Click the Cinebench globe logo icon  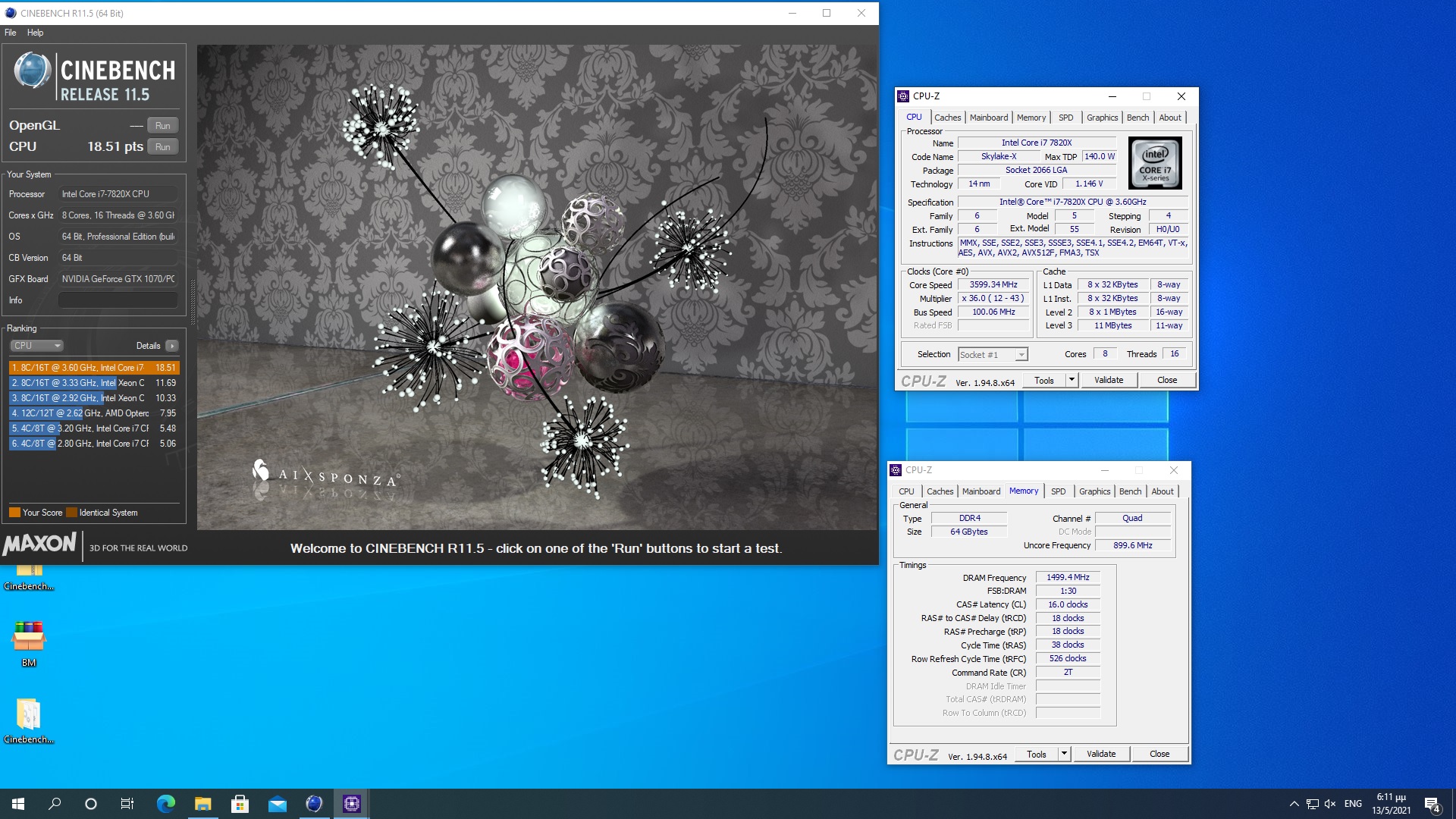pyautogui.click(x=33, y=71)
